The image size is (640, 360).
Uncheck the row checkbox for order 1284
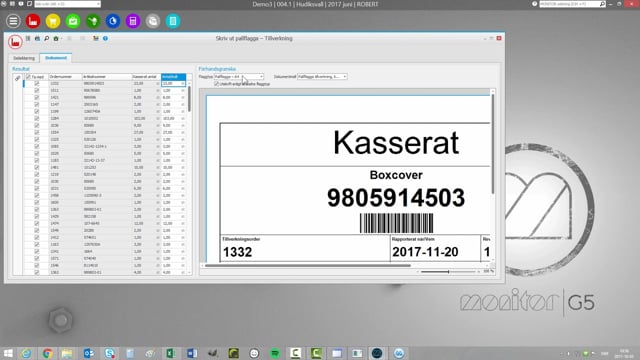37,118
